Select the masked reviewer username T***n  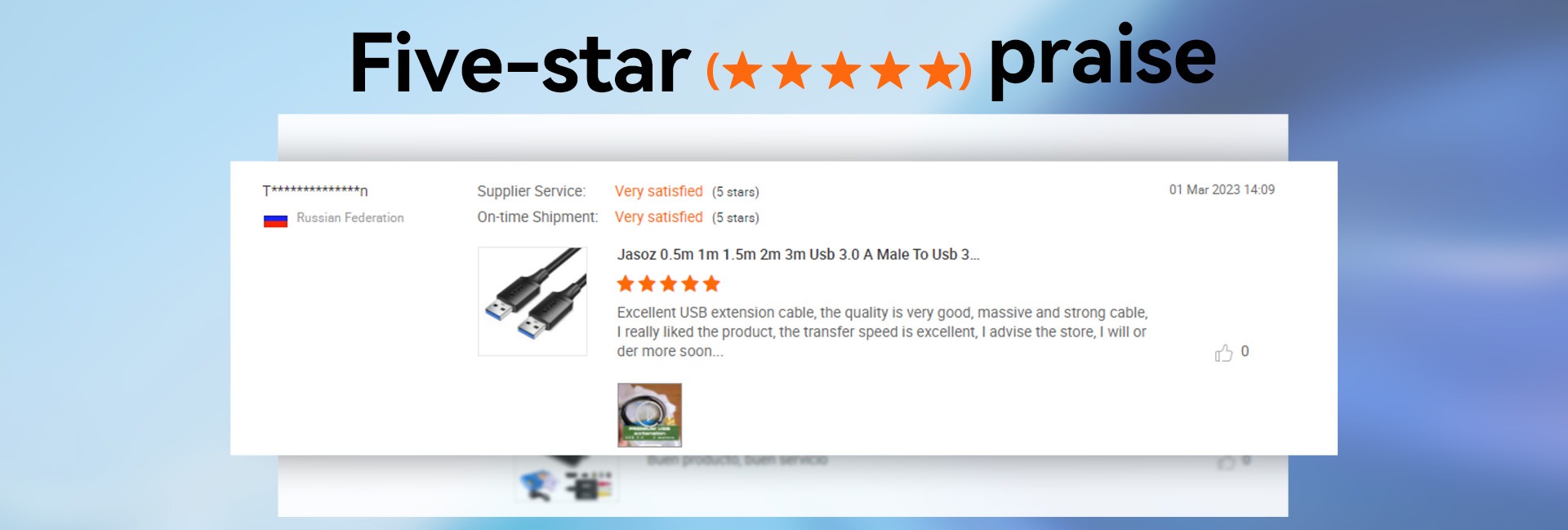click(x=315, y=190)
